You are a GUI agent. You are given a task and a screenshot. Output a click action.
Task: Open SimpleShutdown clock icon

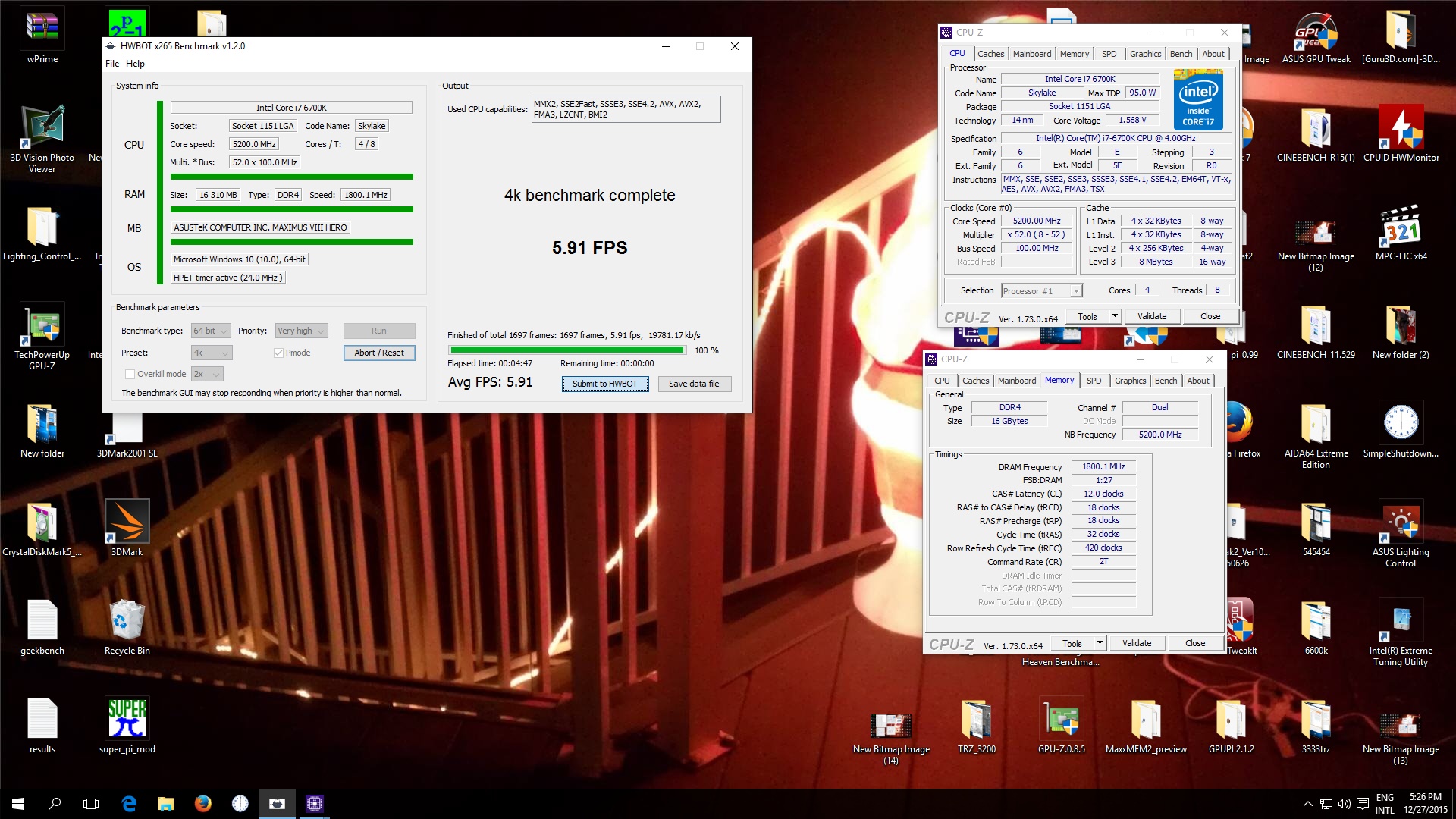click(x=1401, y=428)
